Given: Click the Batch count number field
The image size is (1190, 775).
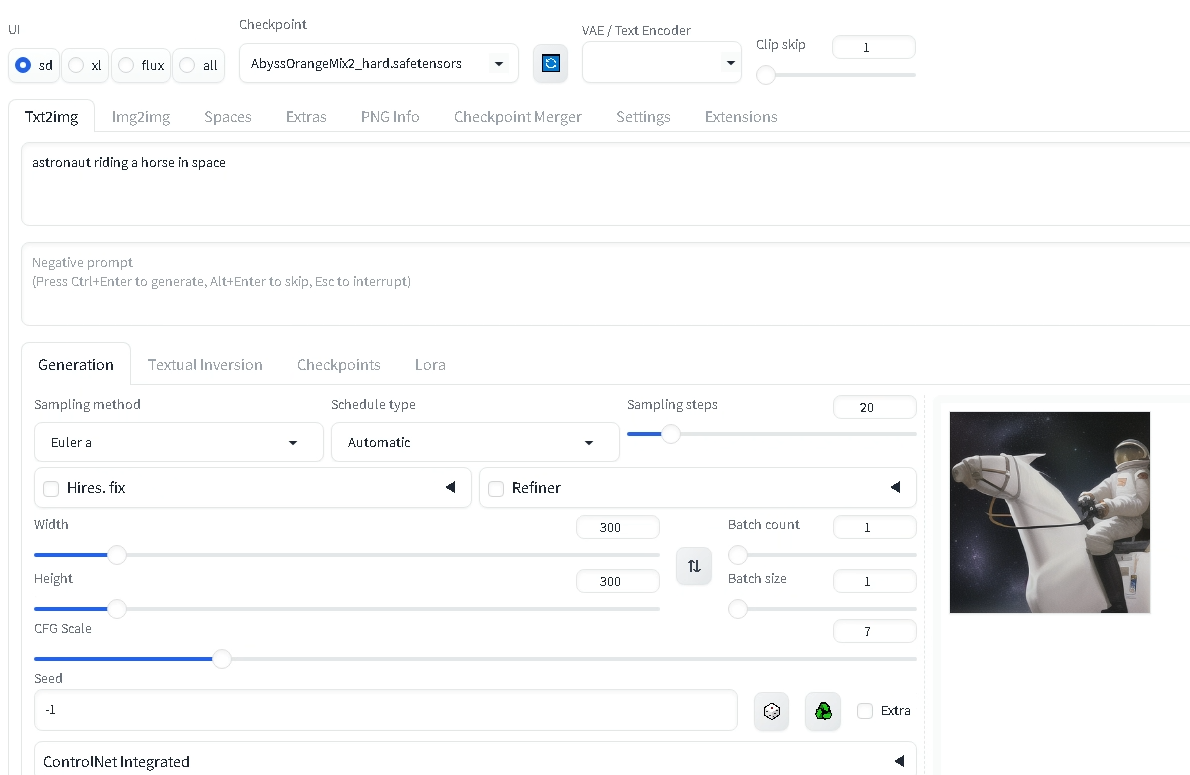Looking at the screenshot, I should (874, 528).
